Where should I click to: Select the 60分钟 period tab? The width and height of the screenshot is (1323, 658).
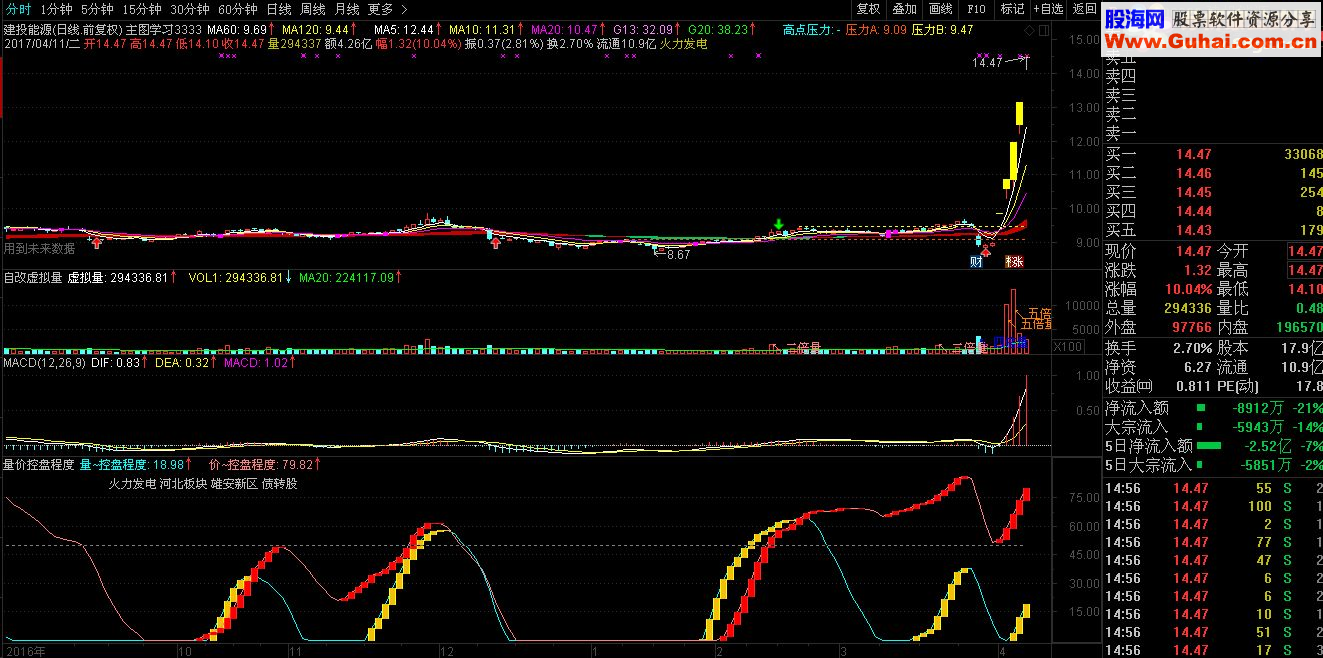(237, 9)
